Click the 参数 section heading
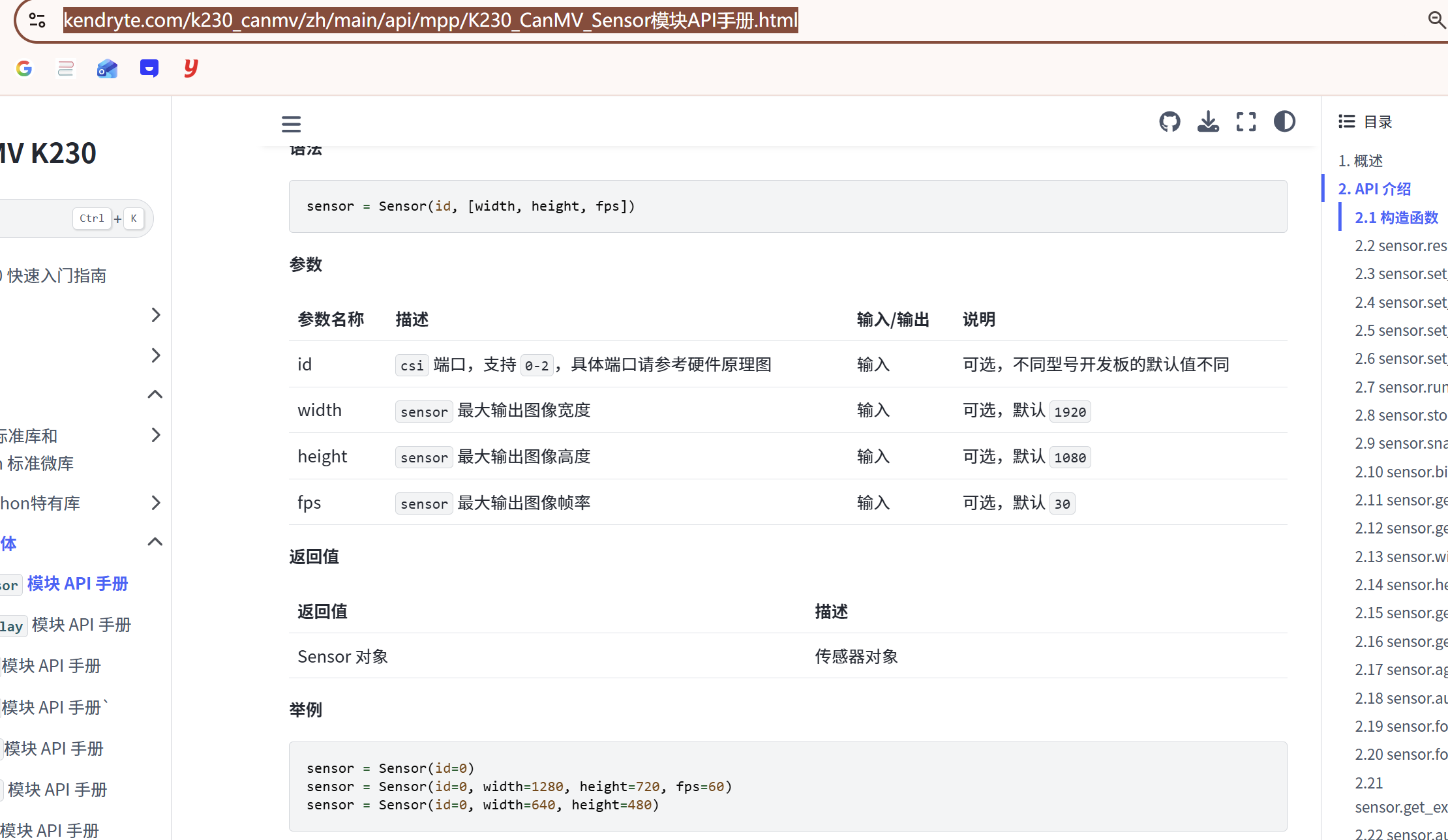The image size is (1448, 840). 306,265
